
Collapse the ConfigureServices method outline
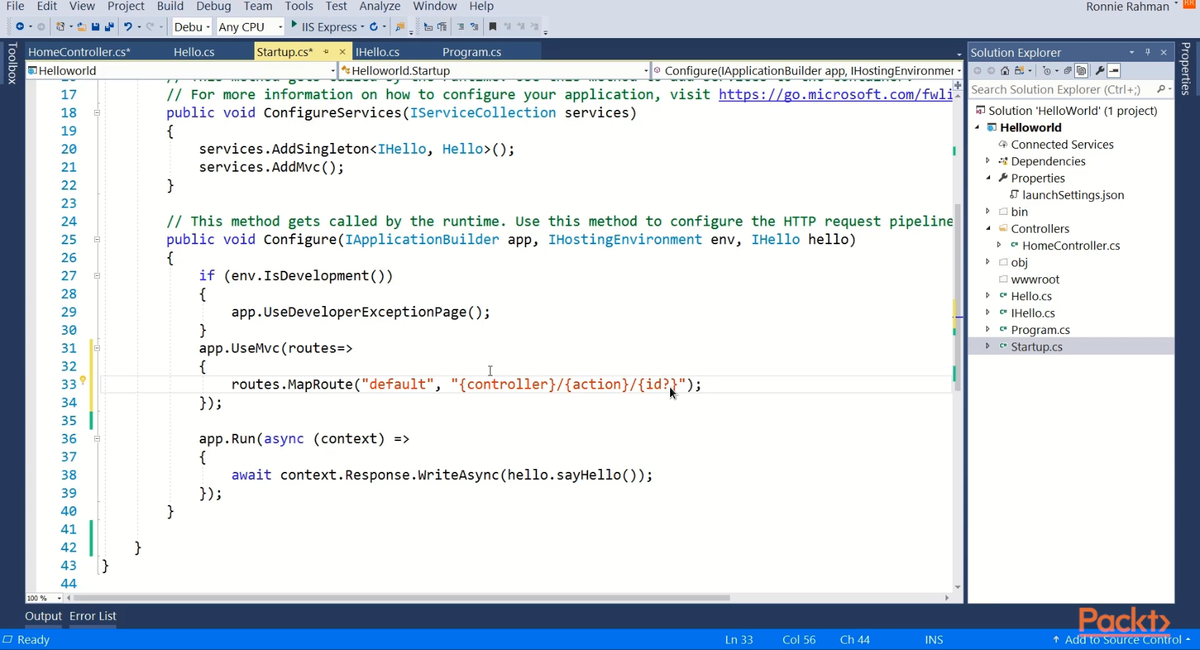click(x=97, y=113)
